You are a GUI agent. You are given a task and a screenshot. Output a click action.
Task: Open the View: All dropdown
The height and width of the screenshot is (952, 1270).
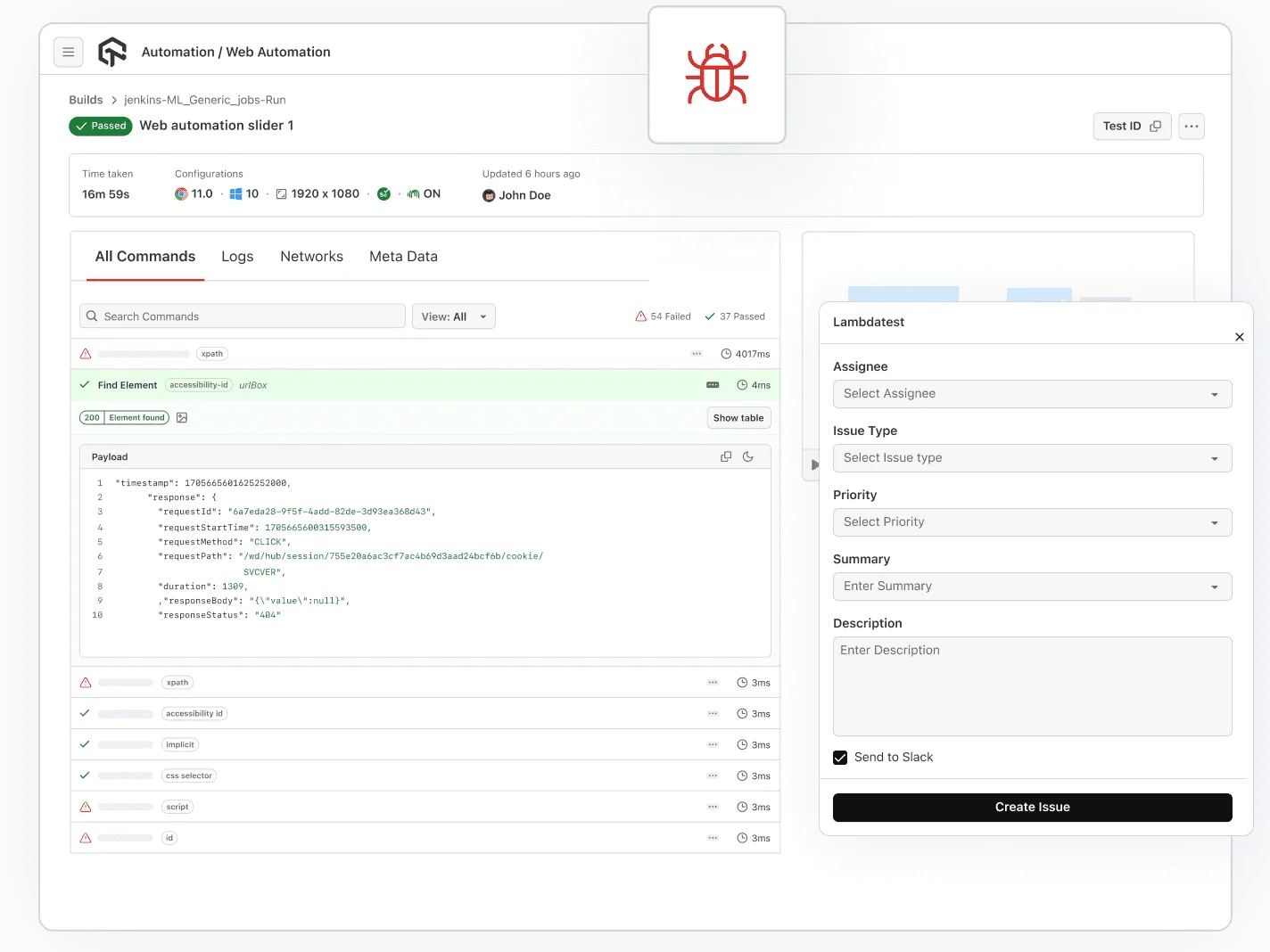click(453, 316)
